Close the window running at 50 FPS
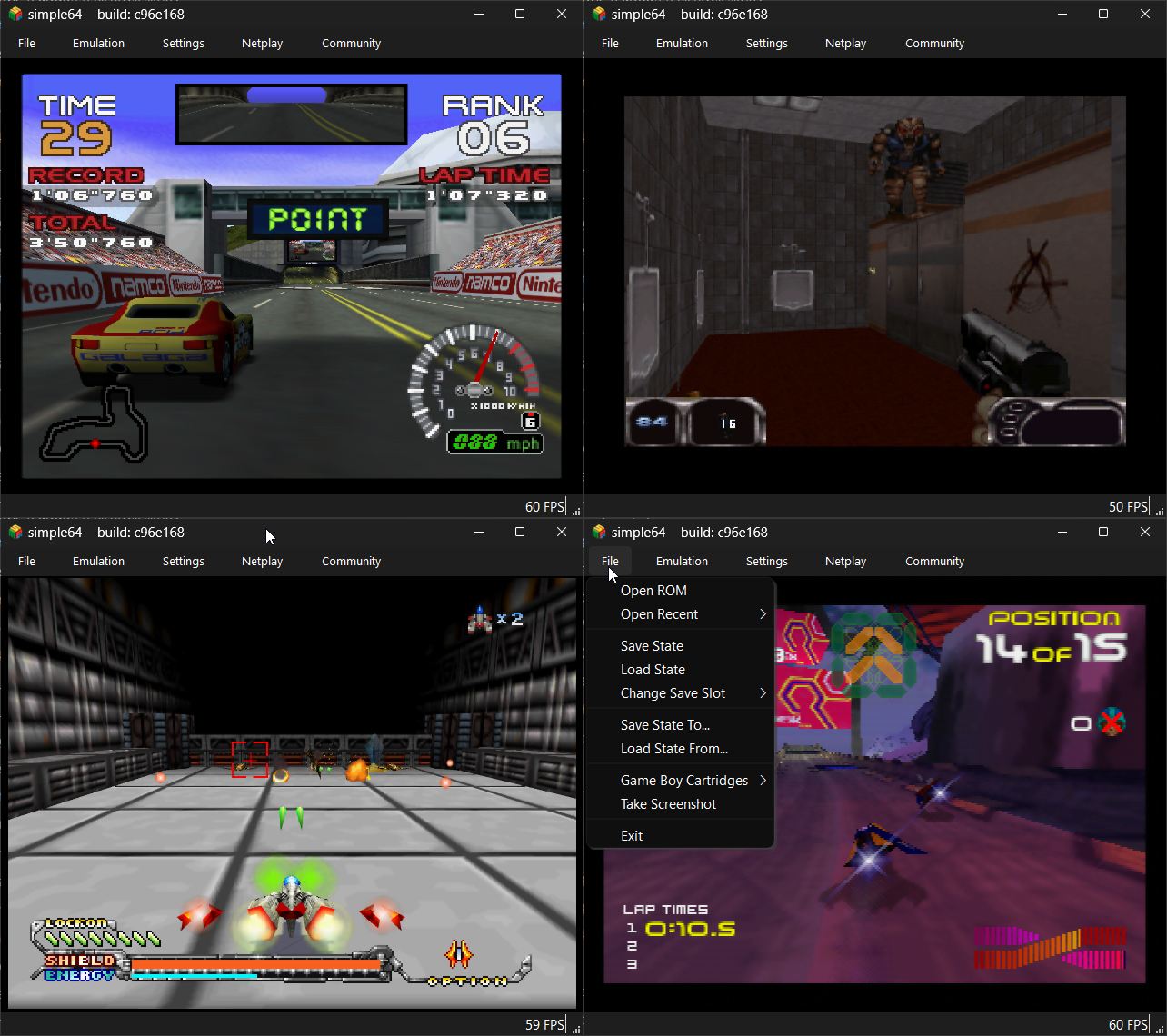The height and width of the screenshot is (1036, 1167). point(1145,15)
